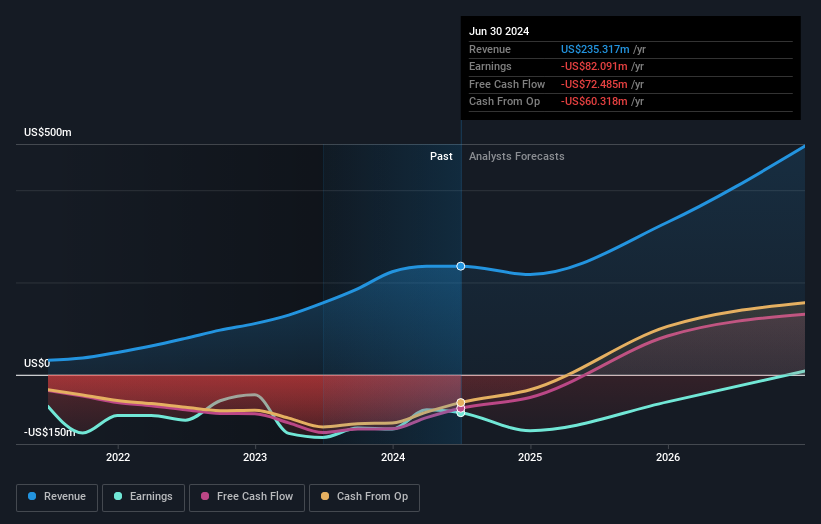This screenshot has width=821, height=524.
Task: Toggle the Earnings series legend button
Action: point(143,497)
